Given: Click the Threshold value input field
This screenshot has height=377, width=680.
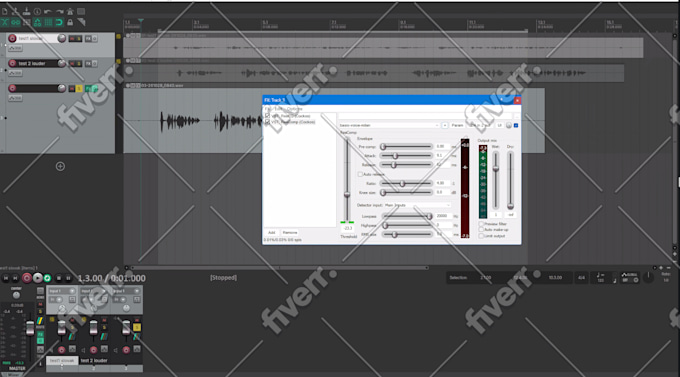Looking at the screenshot, I should point(348,228).
